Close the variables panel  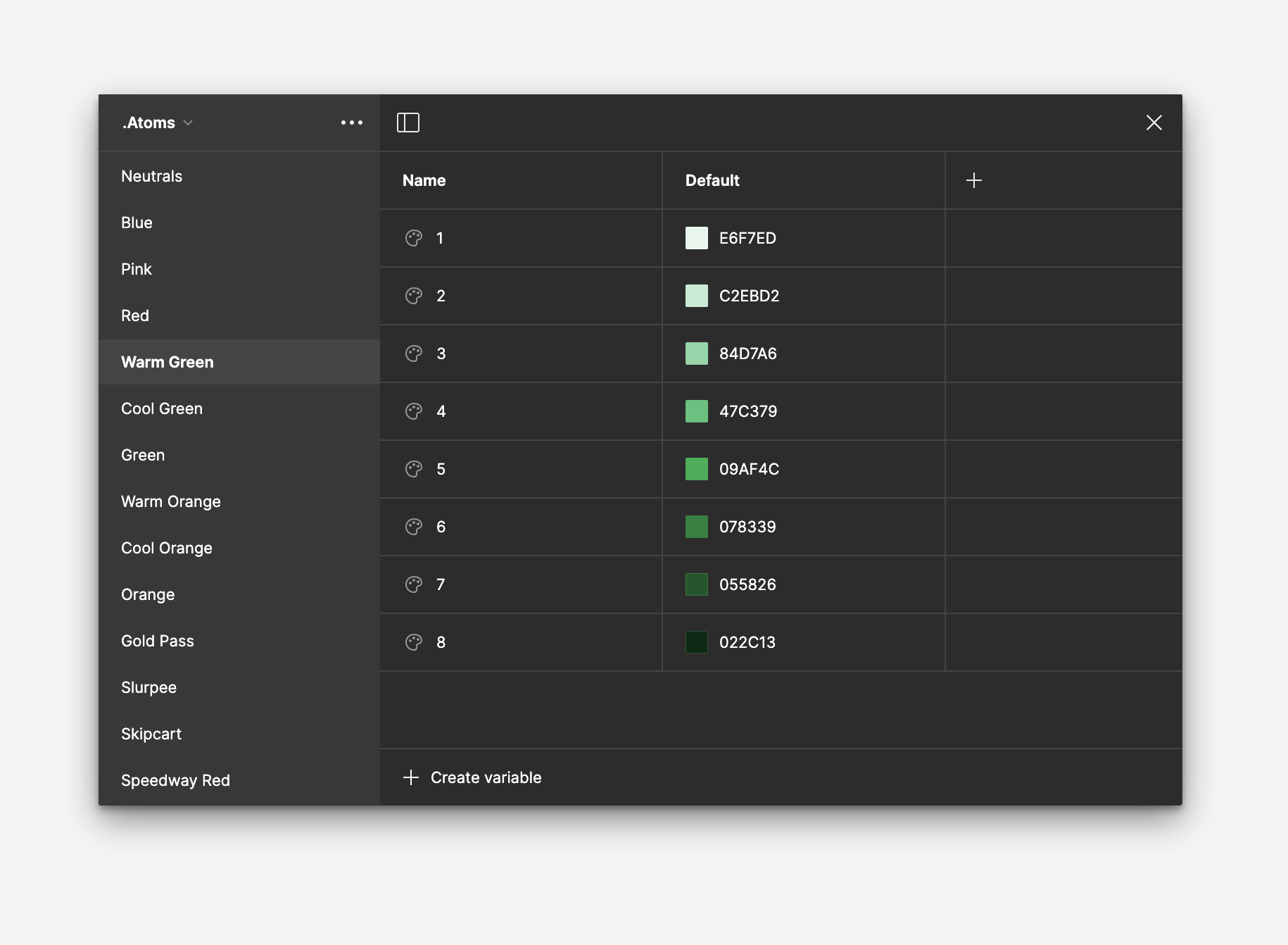pyautogui.click(x=1154, y=123)
